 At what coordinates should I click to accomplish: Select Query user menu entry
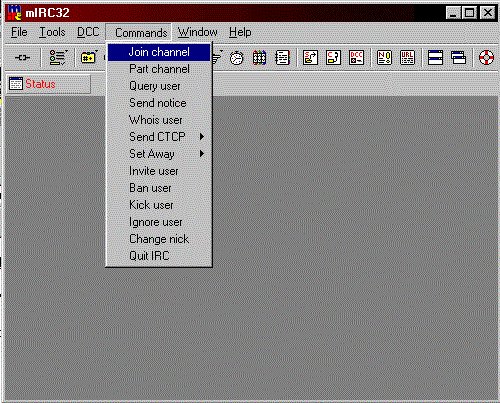159,86
